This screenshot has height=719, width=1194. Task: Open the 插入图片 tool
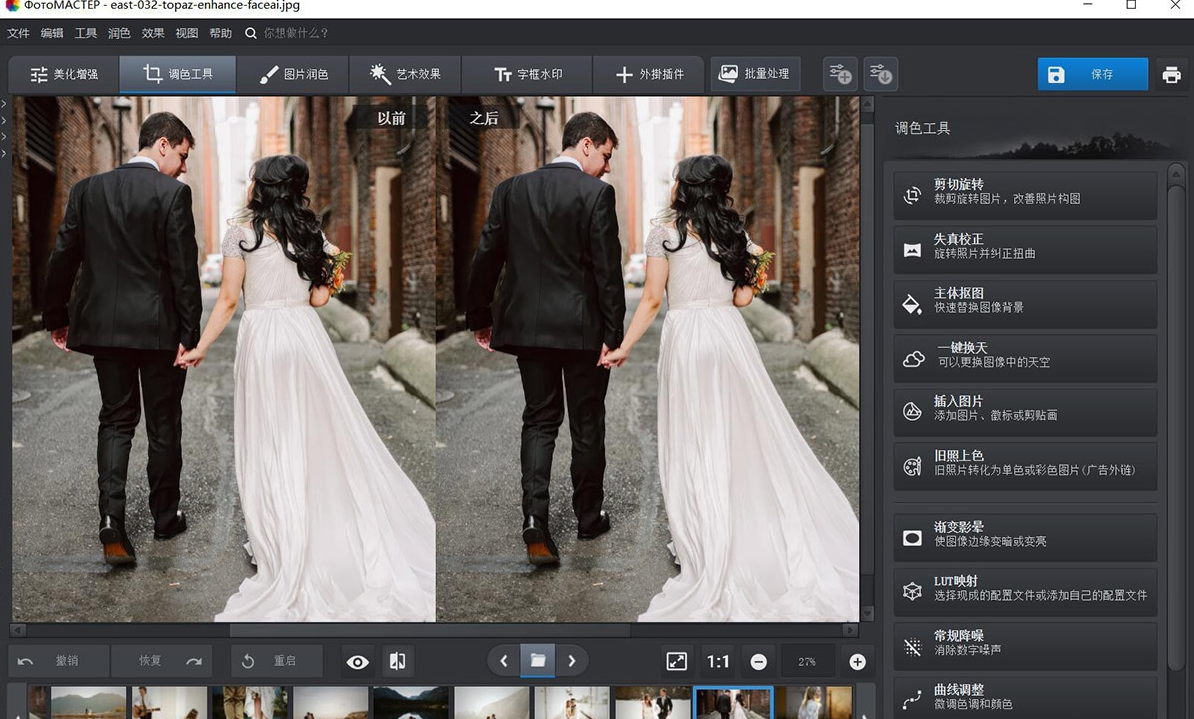point(1025,412)
